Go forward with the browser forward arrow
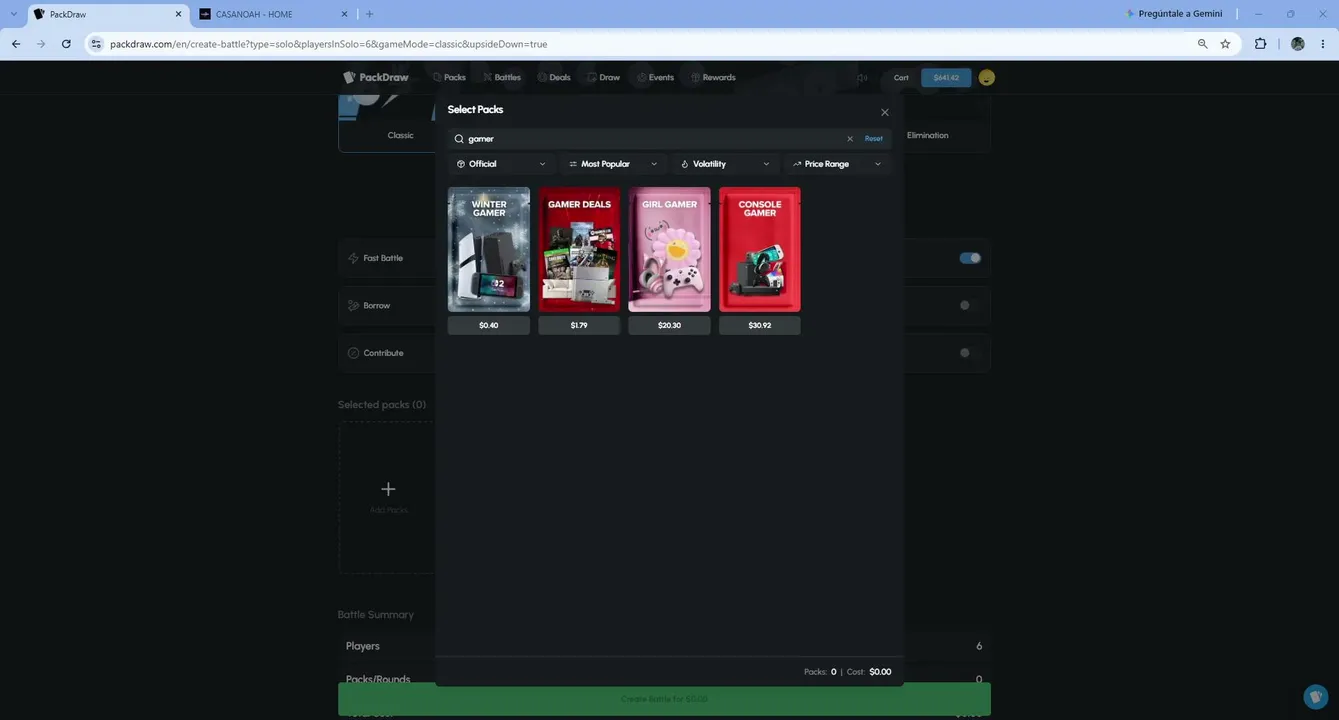Image resolution: width=1339 pixels, height=720 pixels. [x=41, y=44]
